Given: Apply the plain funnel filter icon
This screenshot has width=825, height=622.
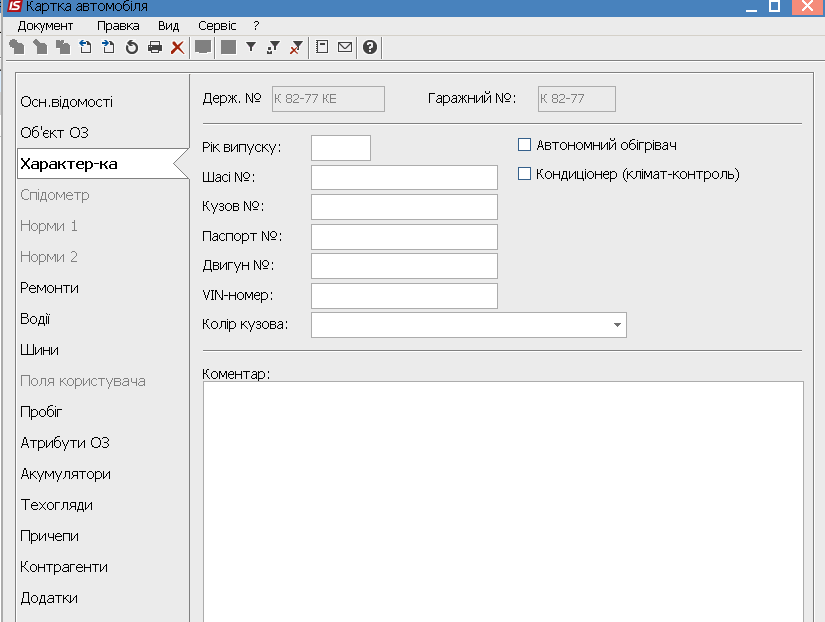Looking at the screenshot, I should 251,47.
